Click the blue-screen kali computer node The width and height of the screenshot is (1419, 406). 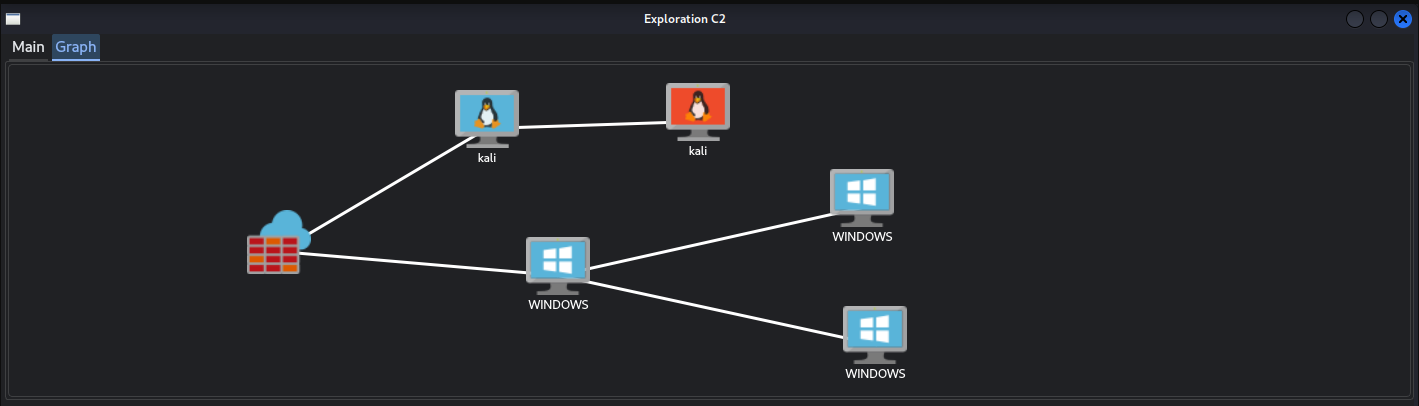point(487,116)
